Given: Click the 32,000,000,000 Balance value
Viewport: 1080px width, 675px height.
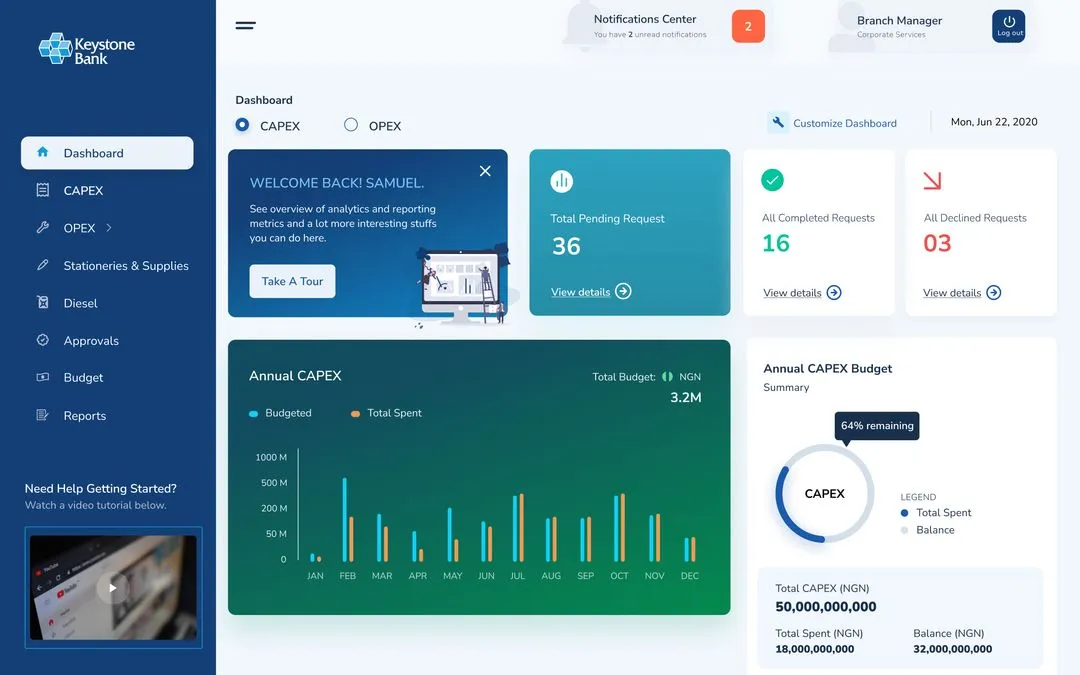Looking at the screenshot, I should coord(953,649).
